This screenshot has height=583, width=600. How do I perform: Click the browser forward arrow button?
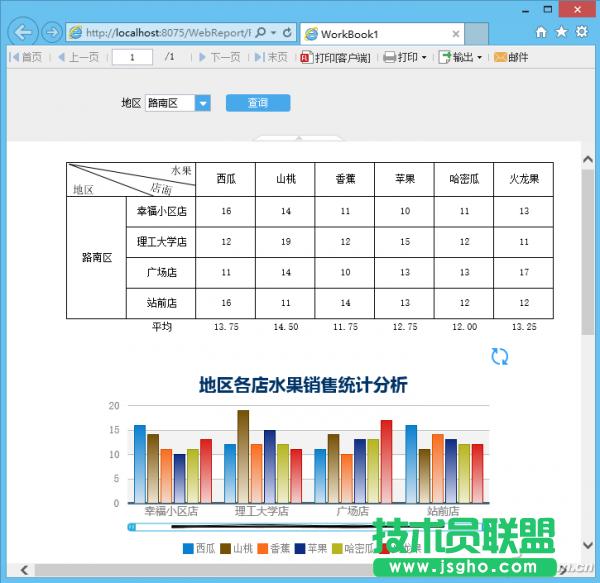coord(51,32)
